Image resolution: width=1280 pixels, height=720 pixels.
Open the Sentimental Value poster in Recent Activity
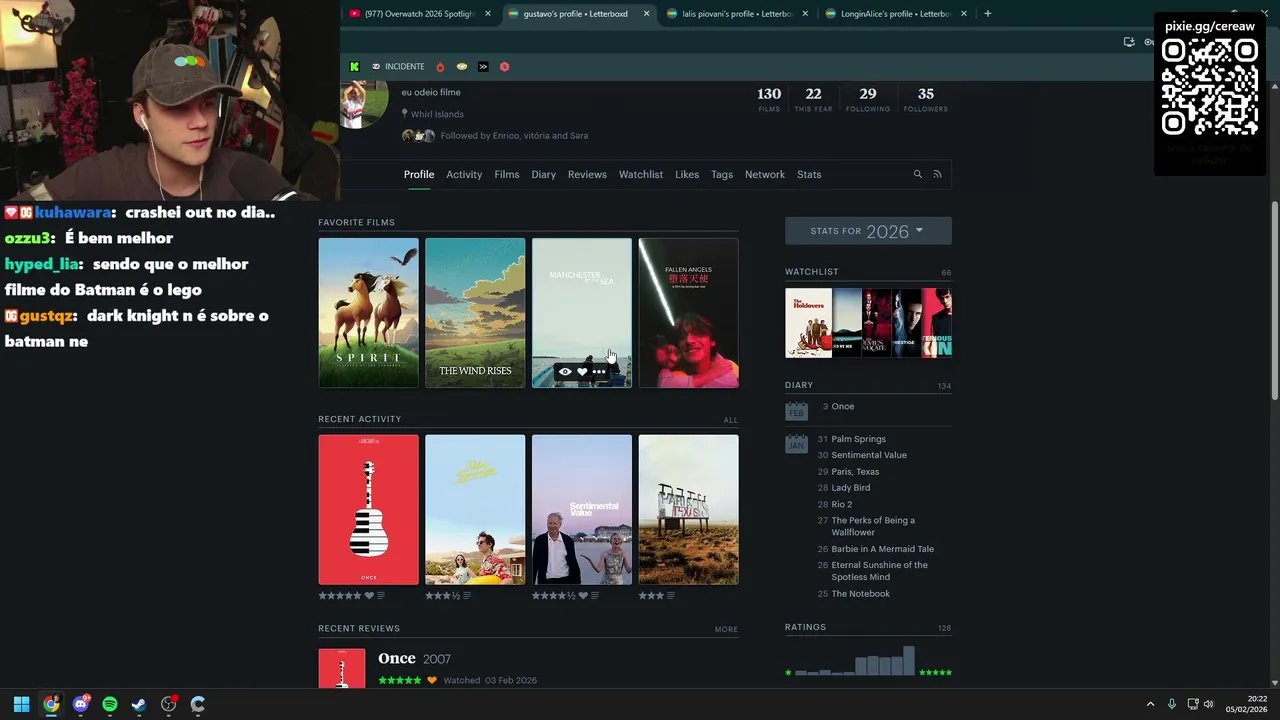coord(582,509)
